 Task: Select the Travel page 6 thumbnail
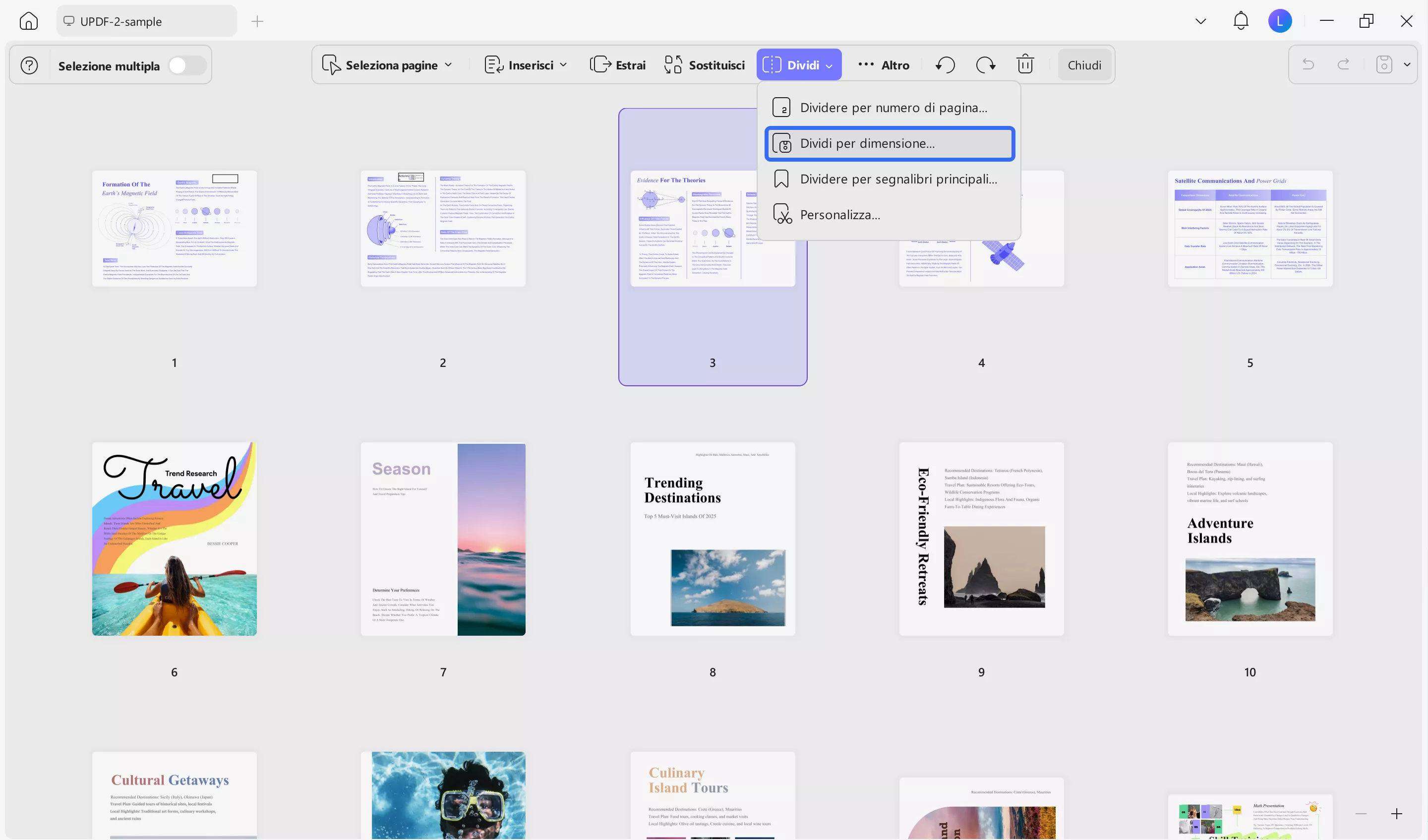(x=174, y=539)
